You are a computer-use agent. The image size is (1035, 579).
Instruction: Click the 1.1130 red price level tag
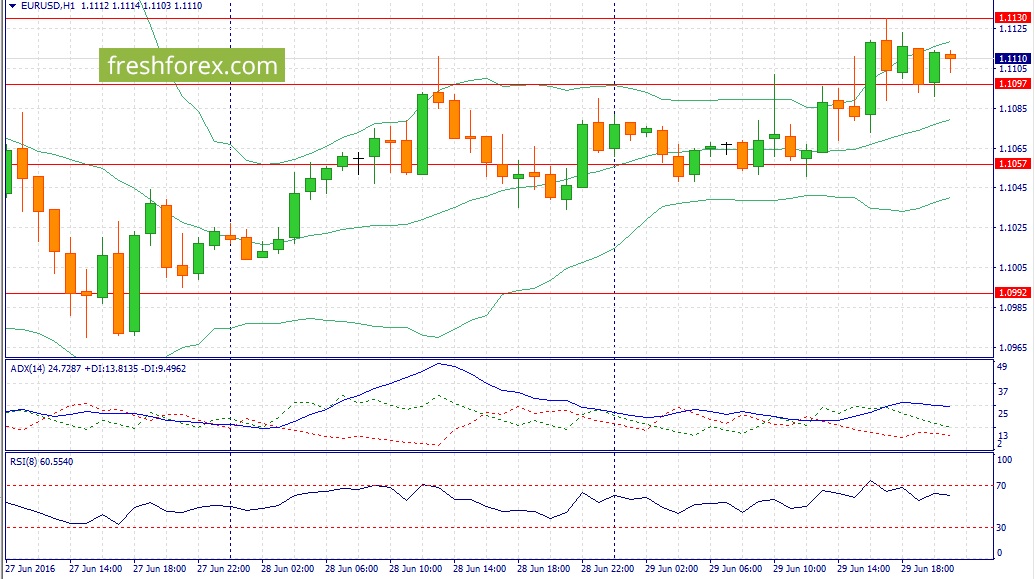[x=1012, y=18]
